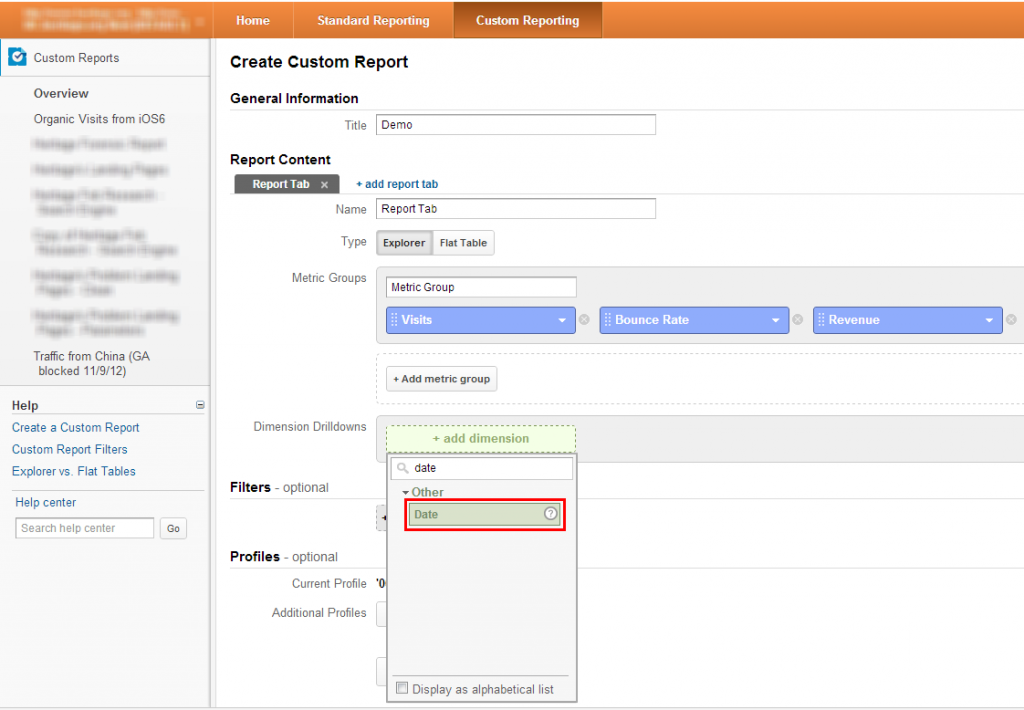Click the drag handle on the Visits metric

pyautogui.click(x=396, y=320)
